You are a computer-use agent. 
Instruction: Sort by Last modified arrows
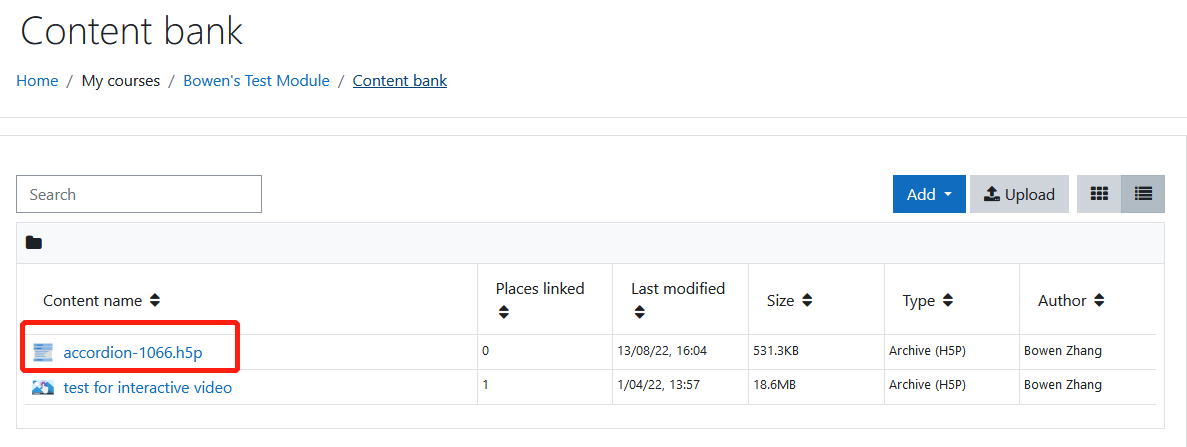[639, 312]
